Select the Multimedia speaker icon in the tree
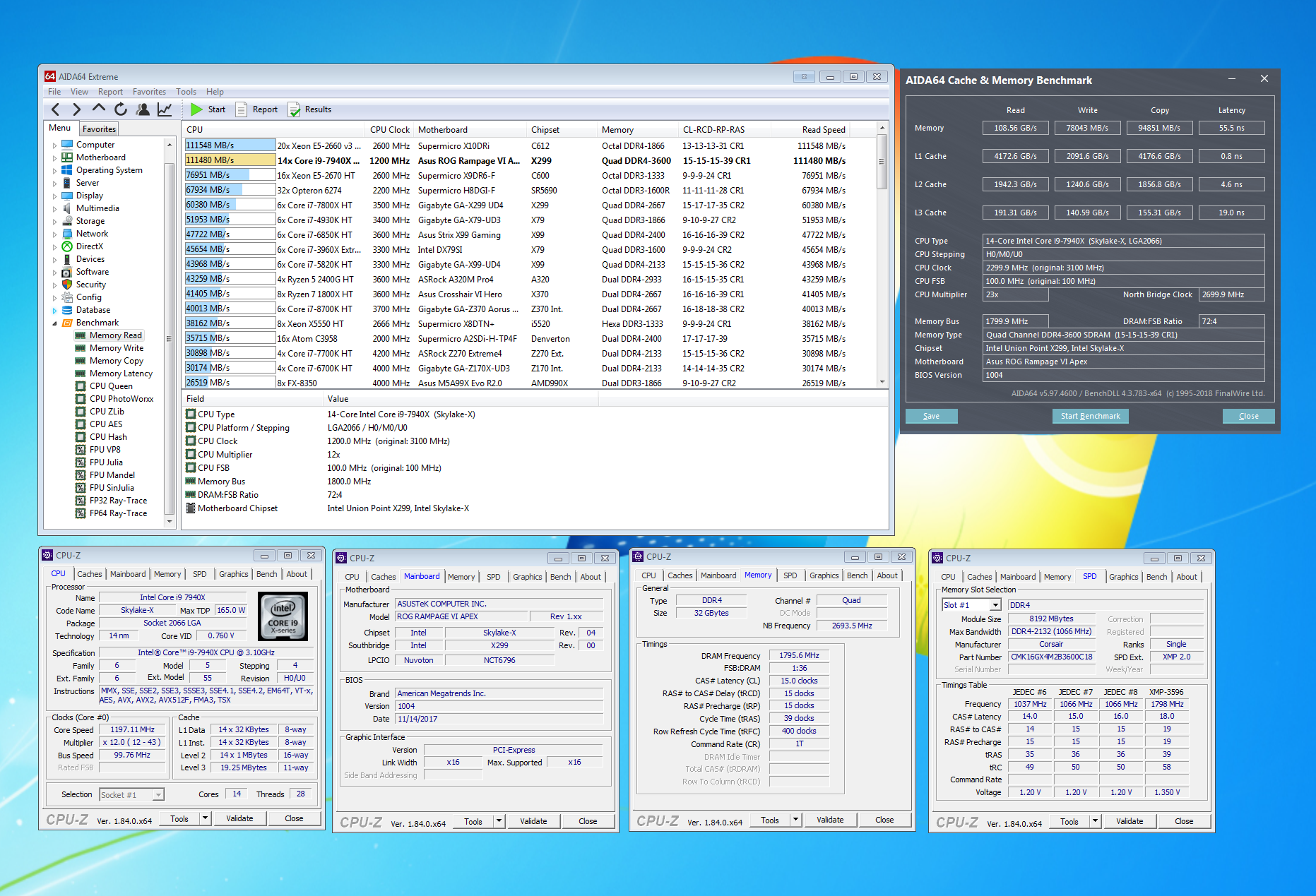The width and height of the screenshot is (1316, 896). click(67, 208)
